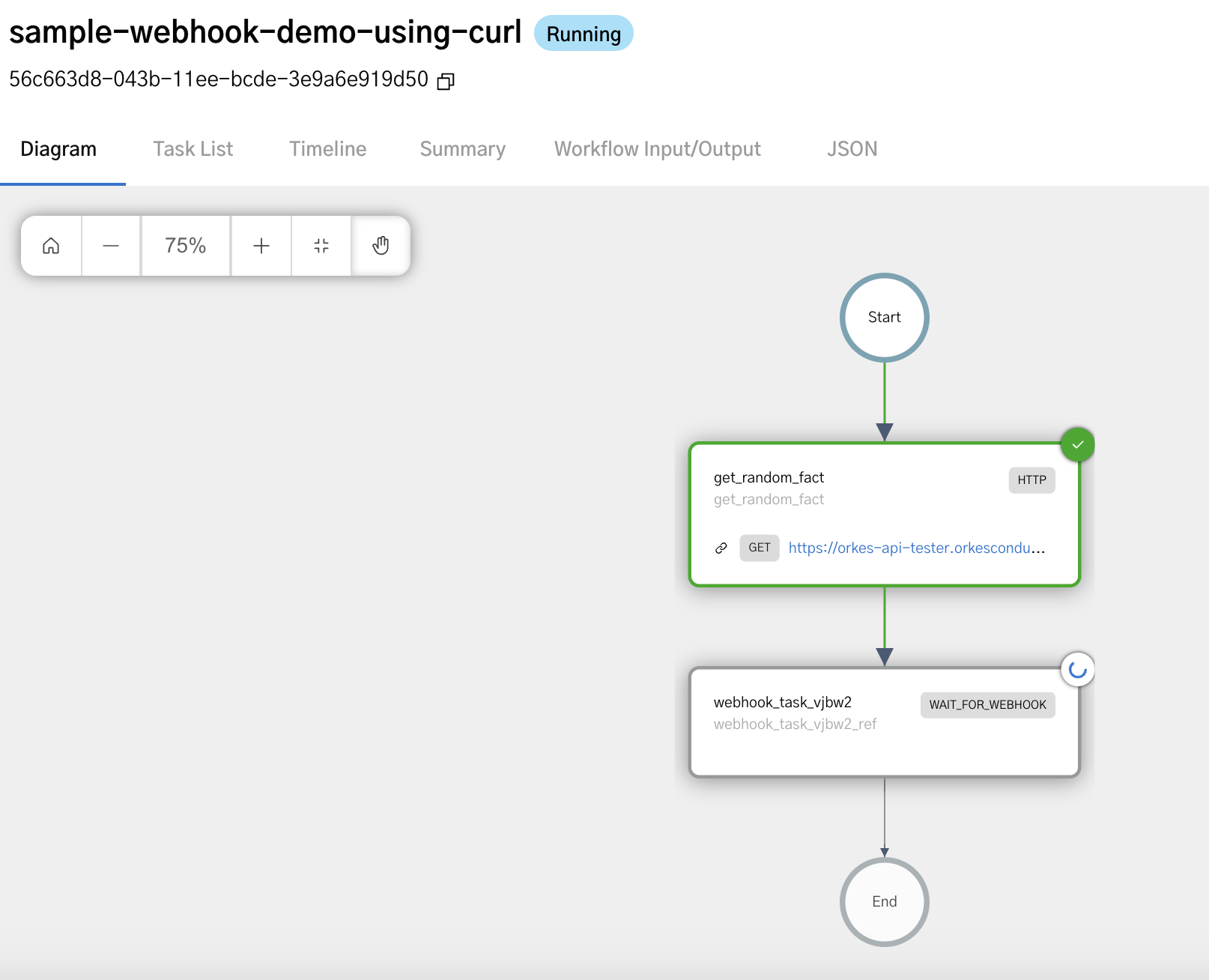
Task: Click the link icon in get_random_fact node
Action: (721, 548)
